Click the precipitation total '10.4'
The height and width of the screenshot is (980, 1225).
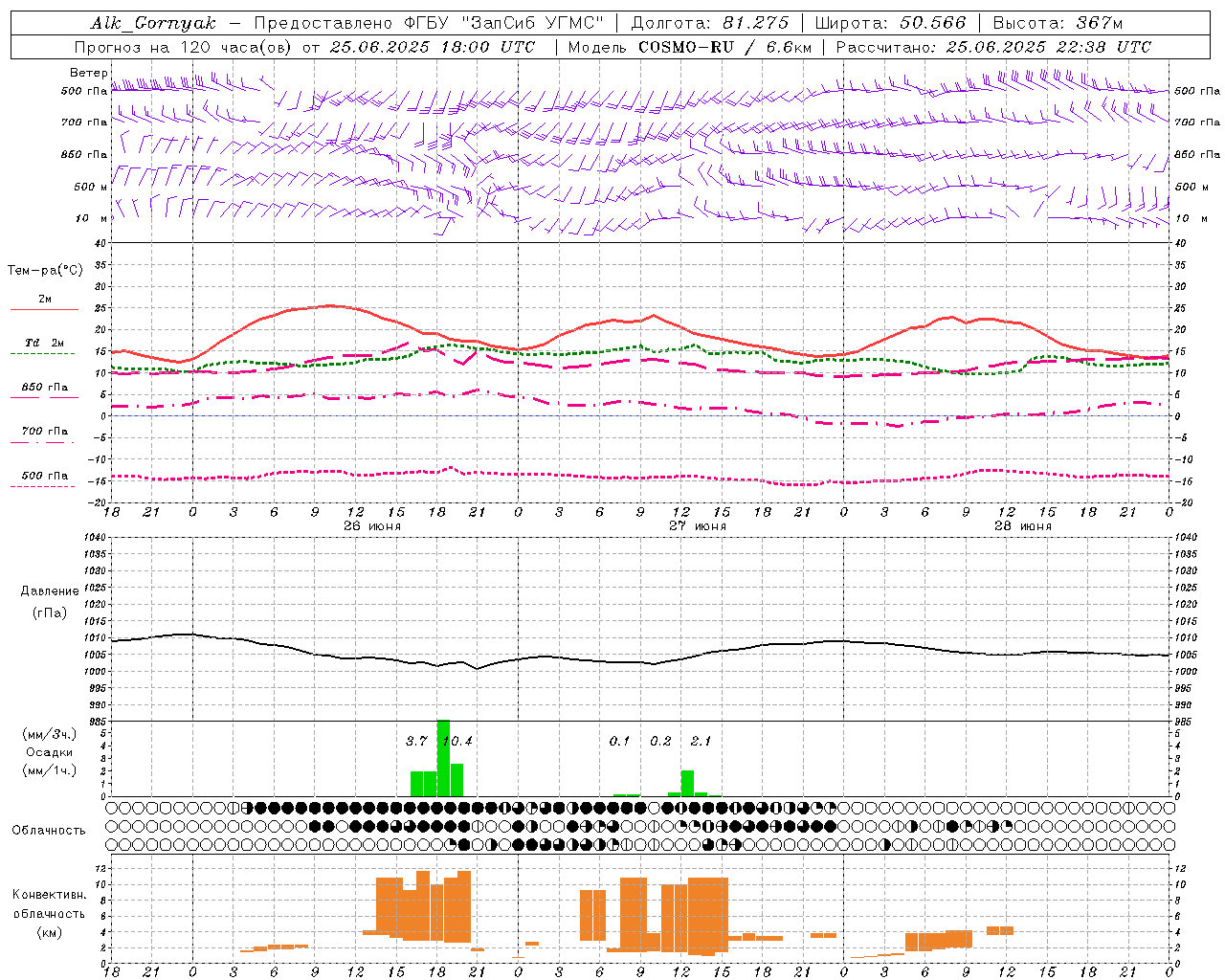click(x=458, y=742)
